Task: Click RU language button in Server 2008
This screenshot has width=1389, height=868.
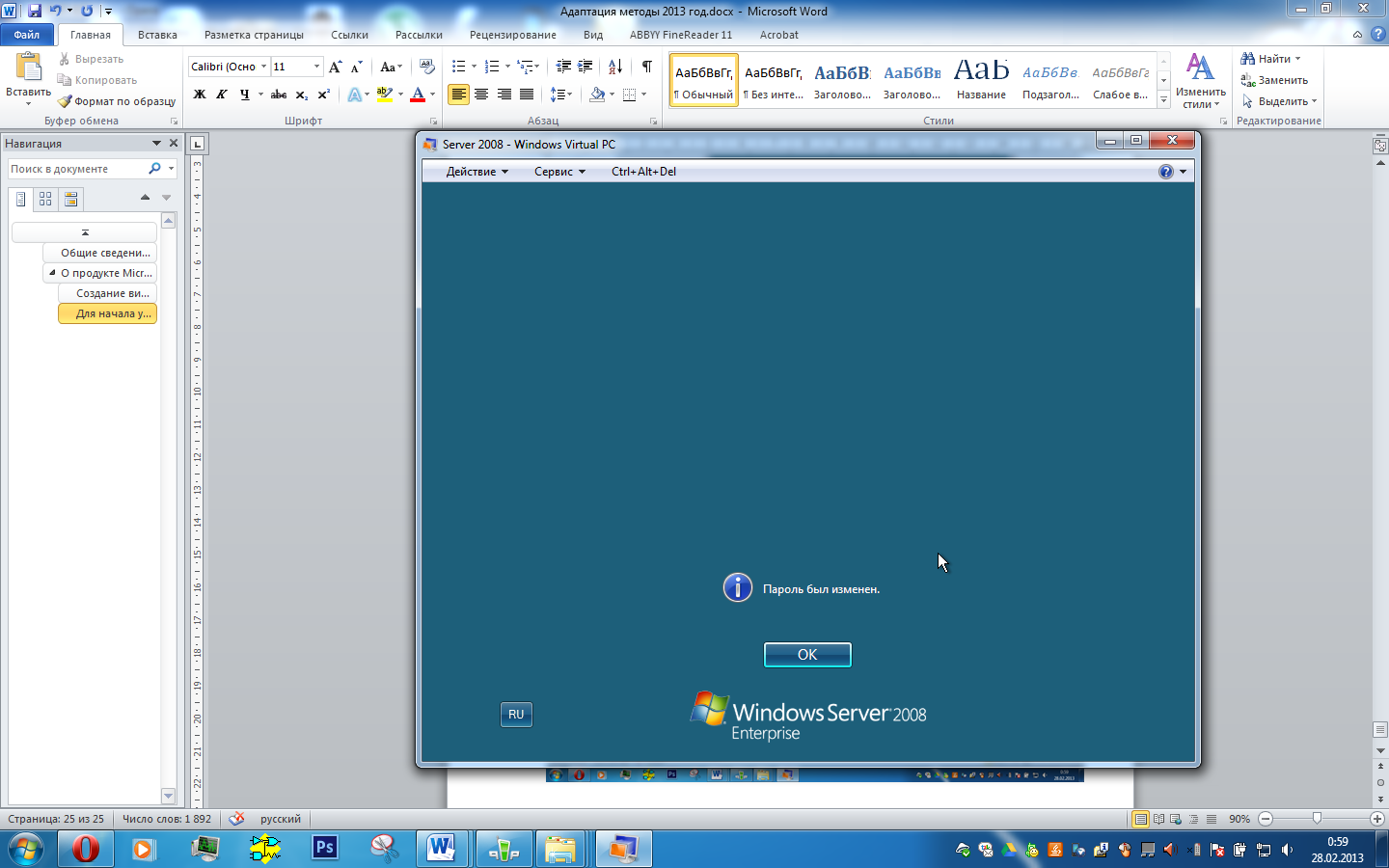Action: coord(516,715)
